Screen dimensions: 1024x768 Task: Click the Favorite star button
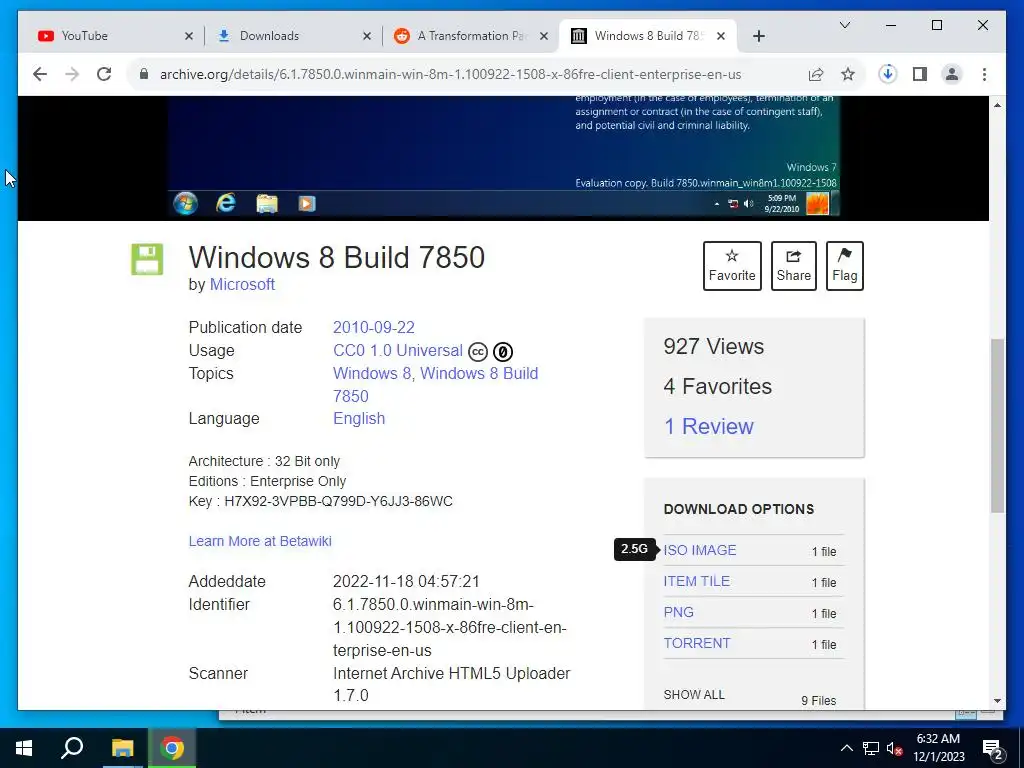point(732,266)
